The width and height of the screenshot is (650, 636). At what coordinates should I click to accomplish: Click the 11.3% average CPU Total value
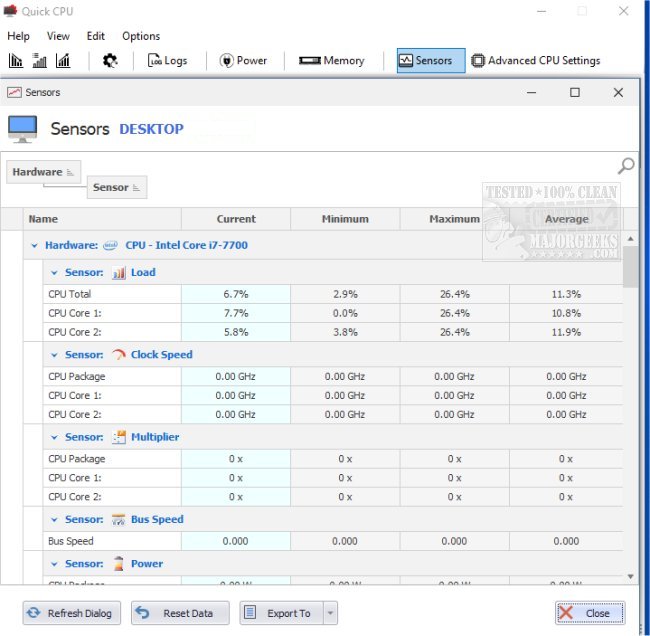[x=566, y=294]
